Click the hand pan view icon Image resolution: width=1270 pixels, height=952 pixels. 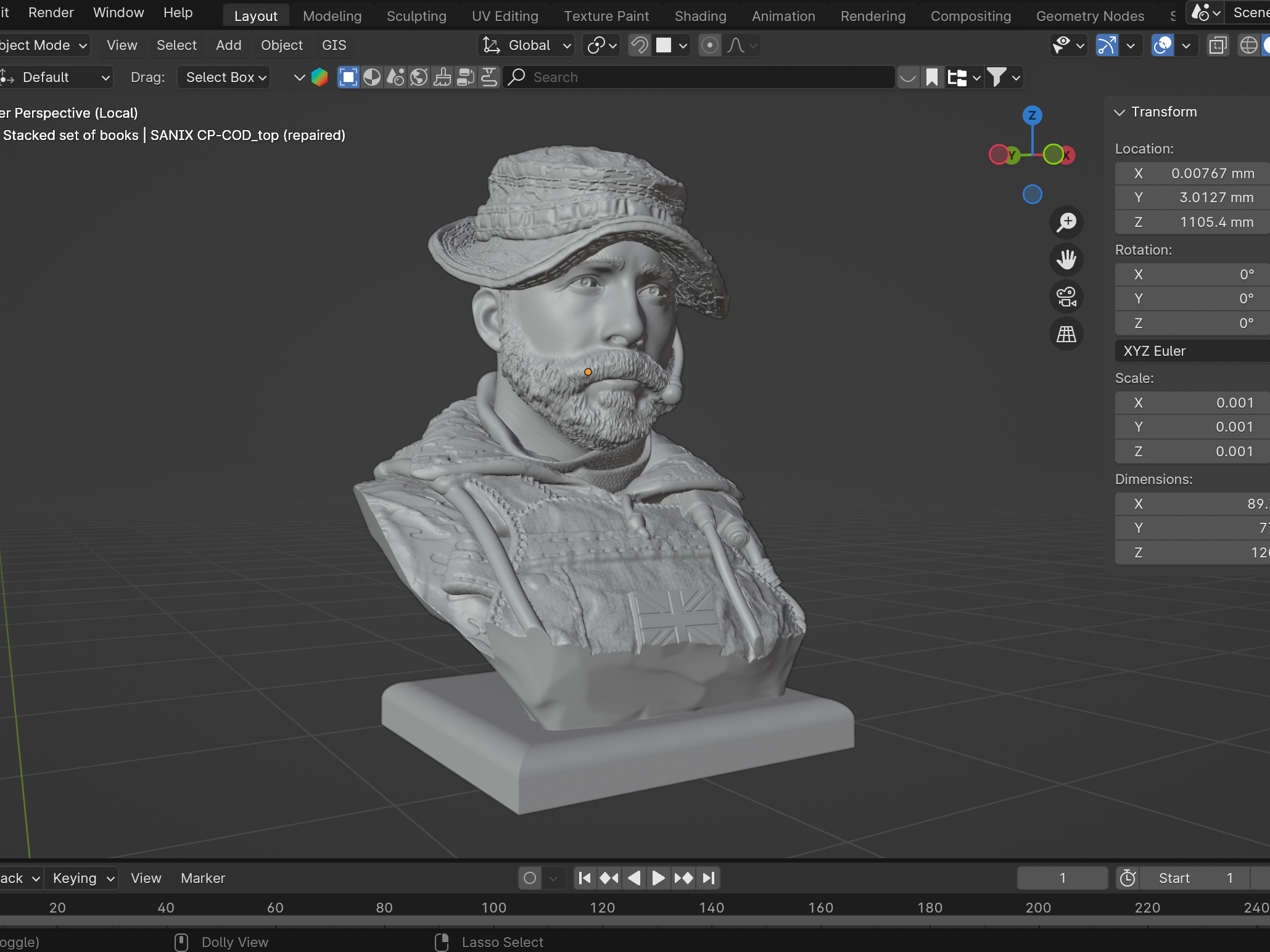1066,260
